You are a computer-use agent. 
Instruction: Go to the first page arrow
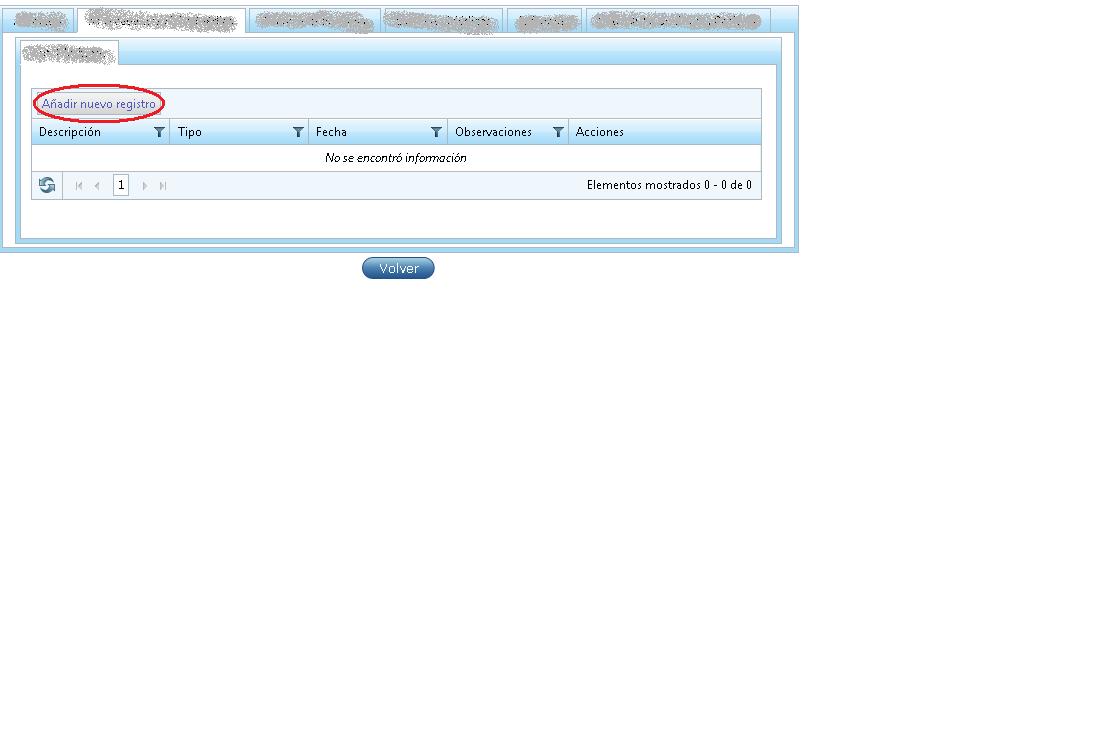pyautogui.click(x=79, y=185)
